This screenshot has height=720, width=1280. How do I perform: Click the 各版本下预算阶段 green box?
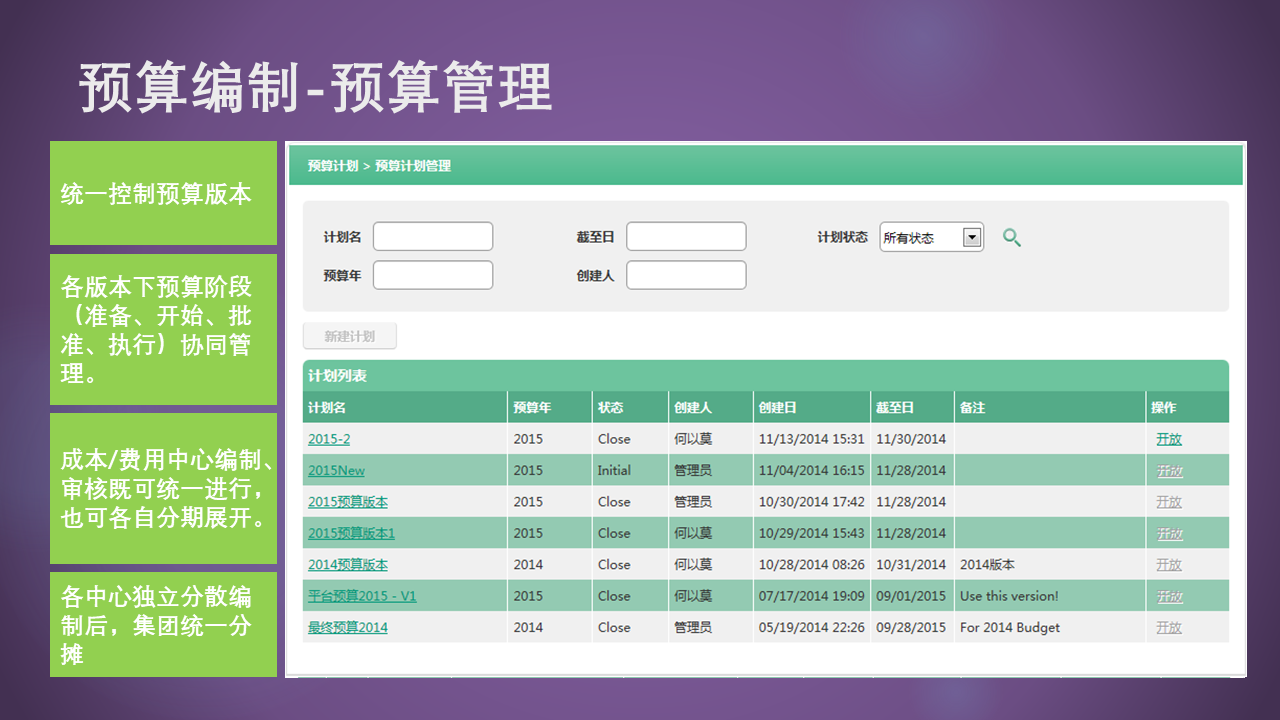point(163,330)
